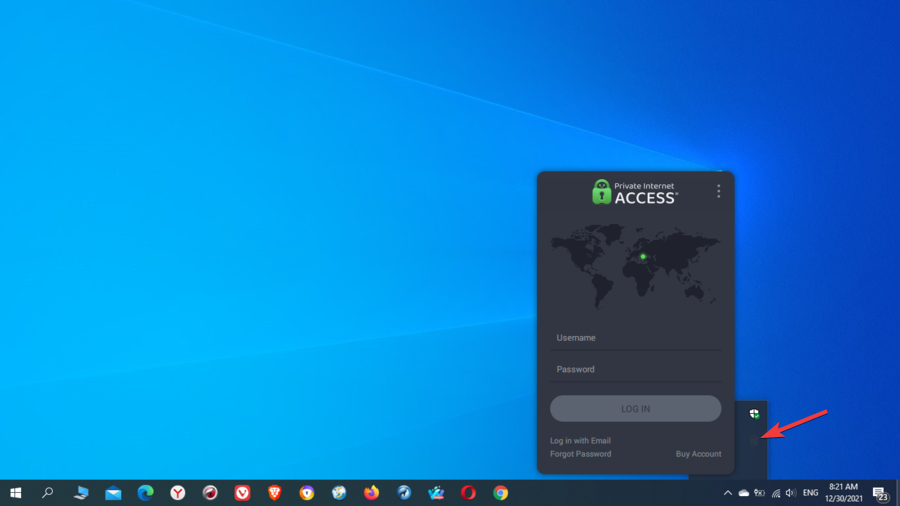Open Brave browser from the taskbar

pos(274,493)
